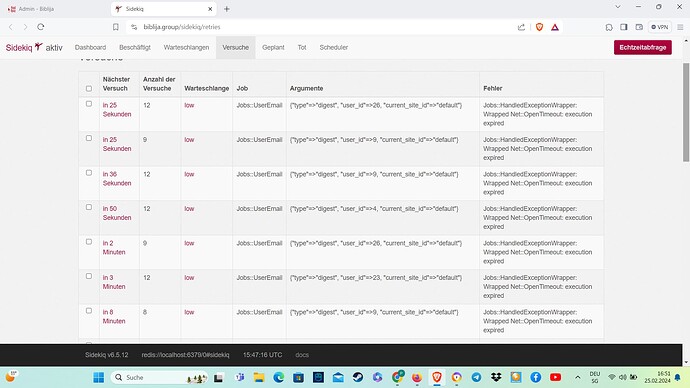Open the Windows Start menu
This screenshot has width=690, height=388.
click(99, 377)
